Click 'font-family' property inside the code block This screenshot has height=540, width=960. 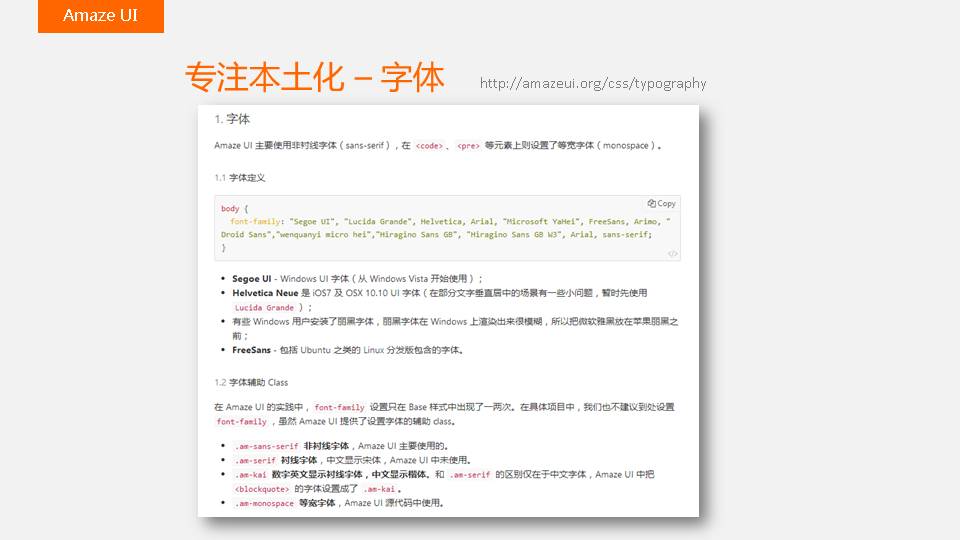coord(255,221)
